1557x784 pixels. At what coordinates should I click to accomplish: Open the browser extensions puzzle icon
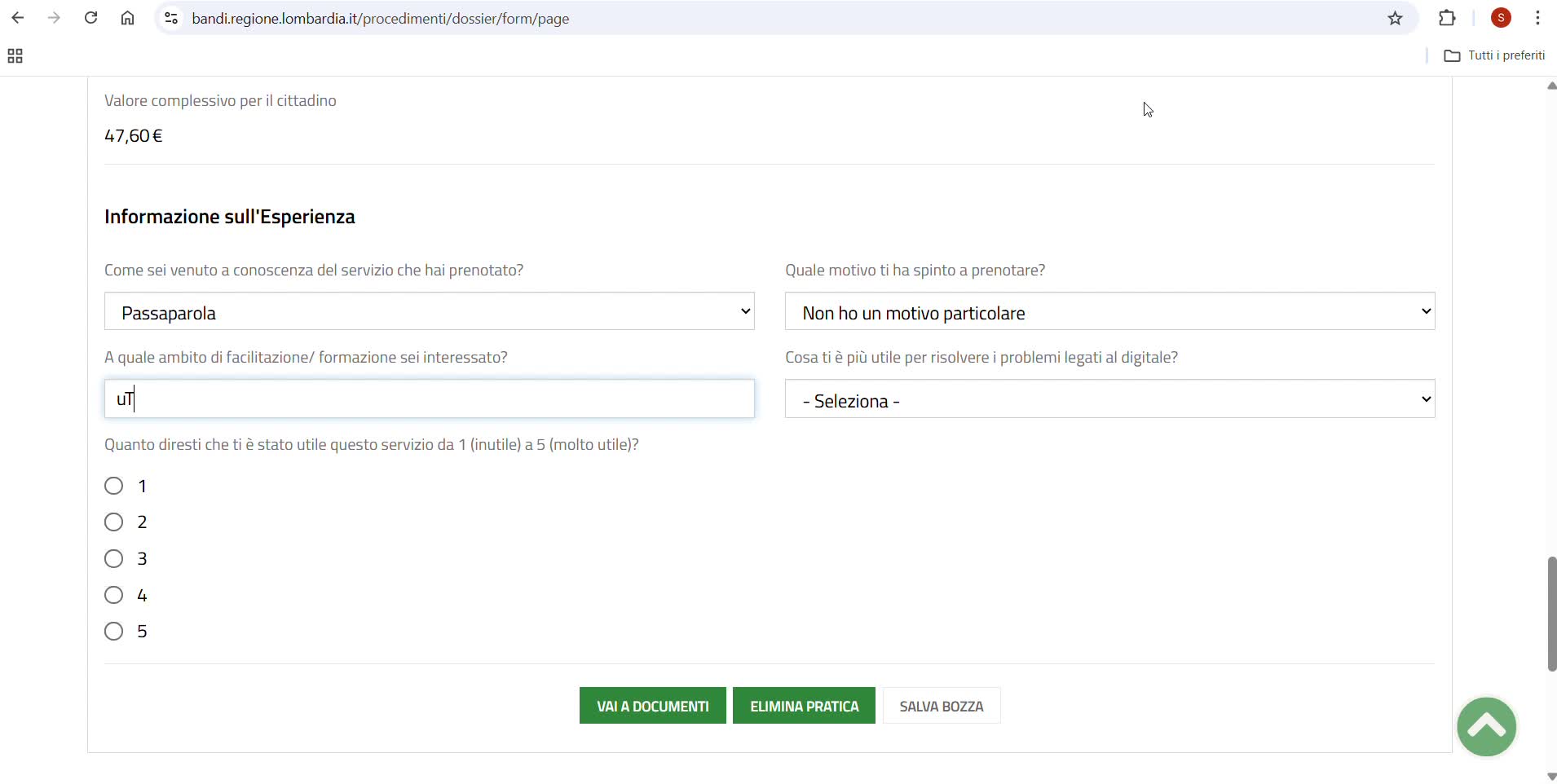[x=1447, y=18]
